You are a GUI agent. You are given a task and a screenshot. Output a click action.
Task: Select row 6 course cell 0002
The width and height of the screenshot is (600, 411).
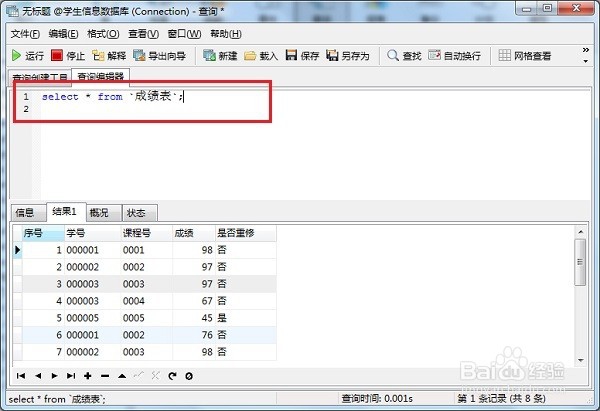(146, 335)
